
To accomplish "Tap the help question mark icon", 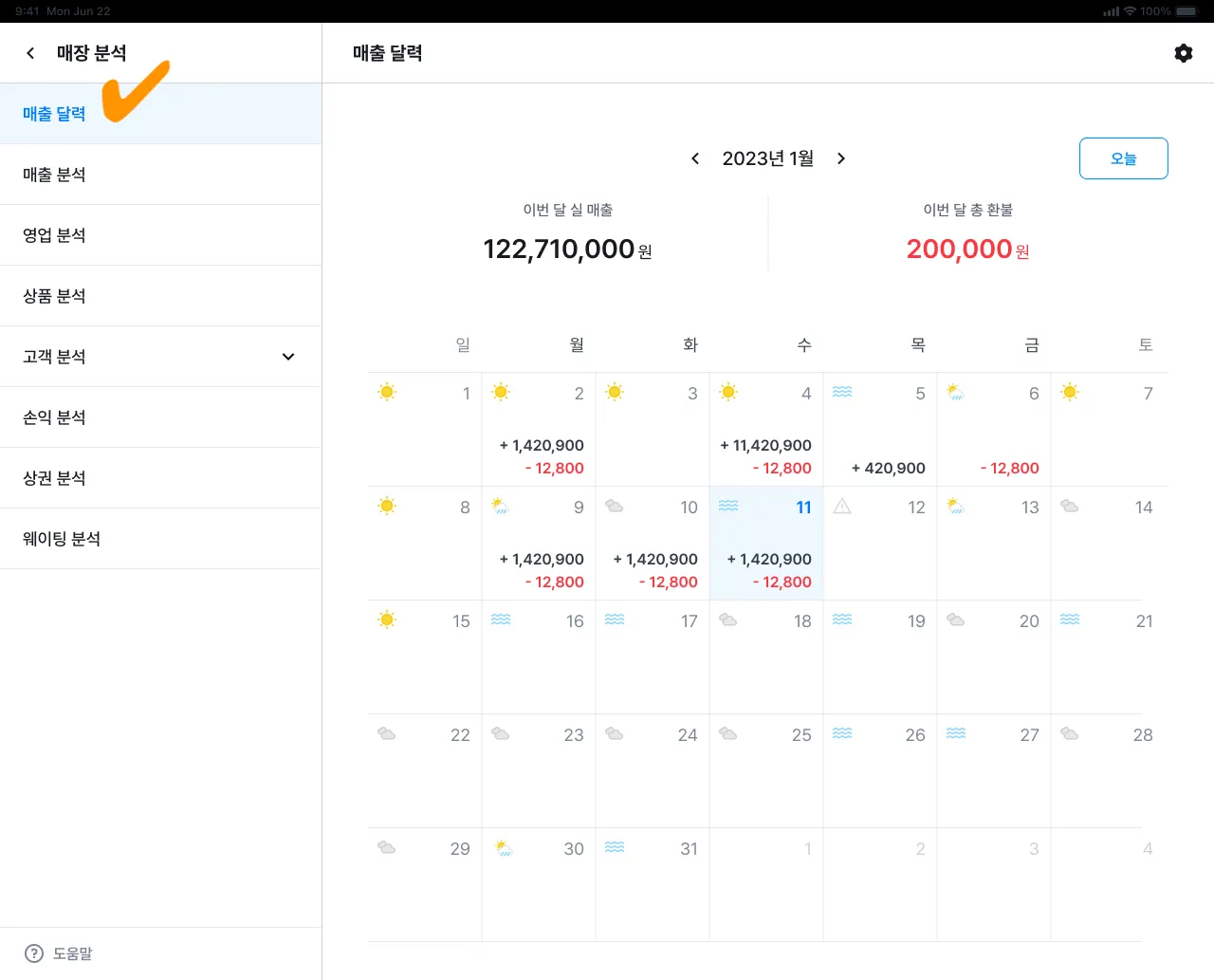I will pyautogui.click(x=34, y=953).
